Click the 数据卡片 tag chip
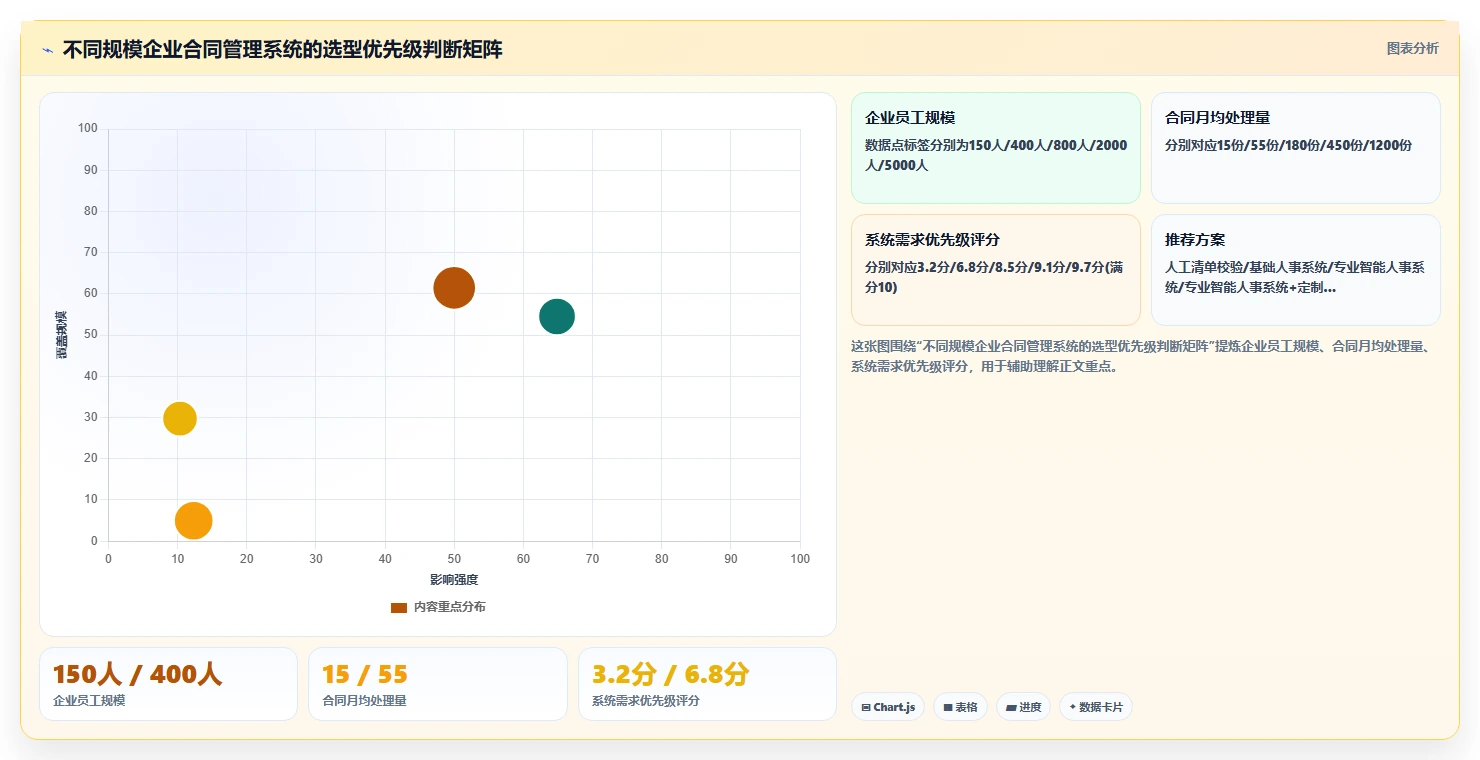The image size is (1480, 760). (1096, 707)
